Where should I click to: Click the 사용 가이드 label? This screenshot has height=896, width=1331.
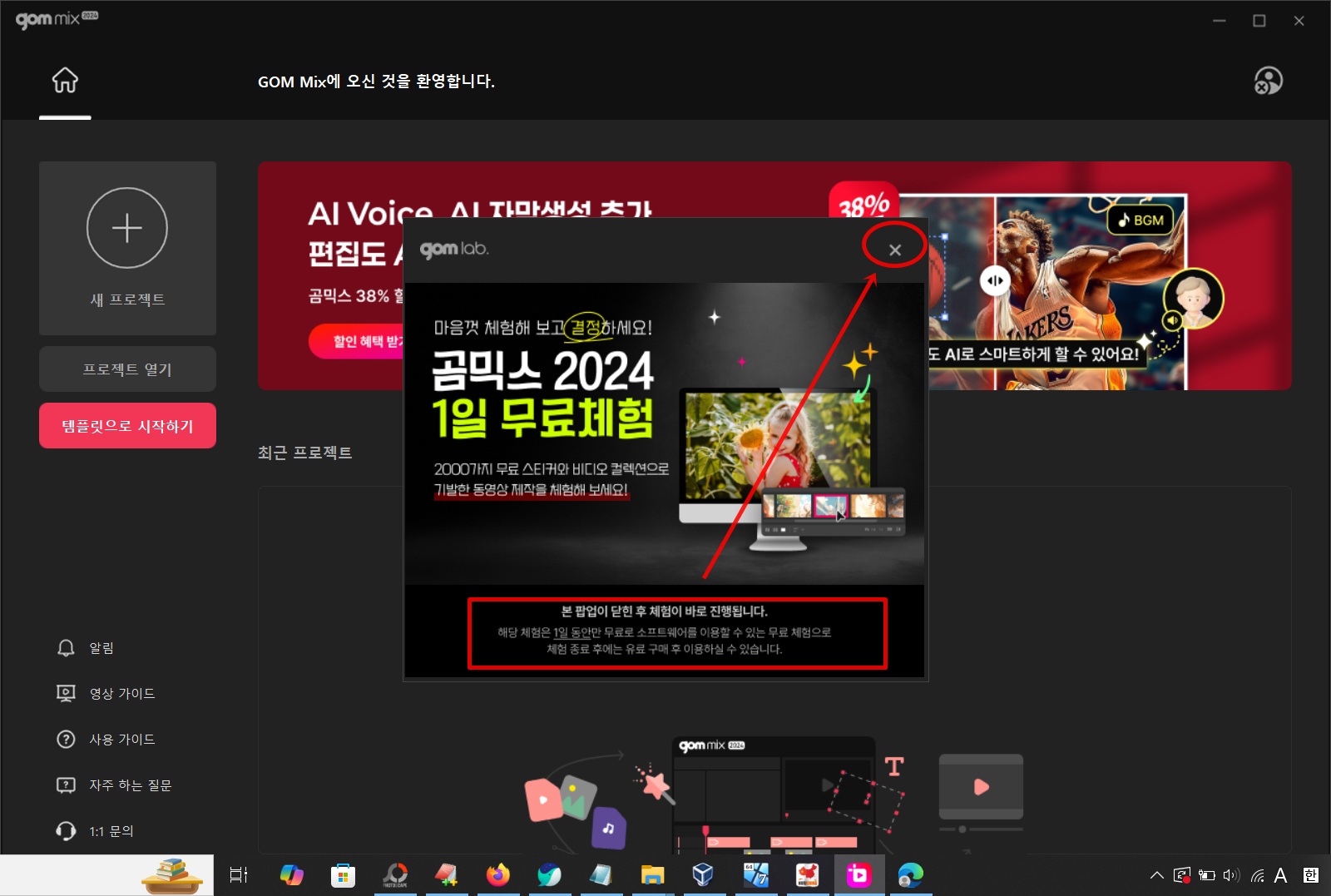click(122, 740)
